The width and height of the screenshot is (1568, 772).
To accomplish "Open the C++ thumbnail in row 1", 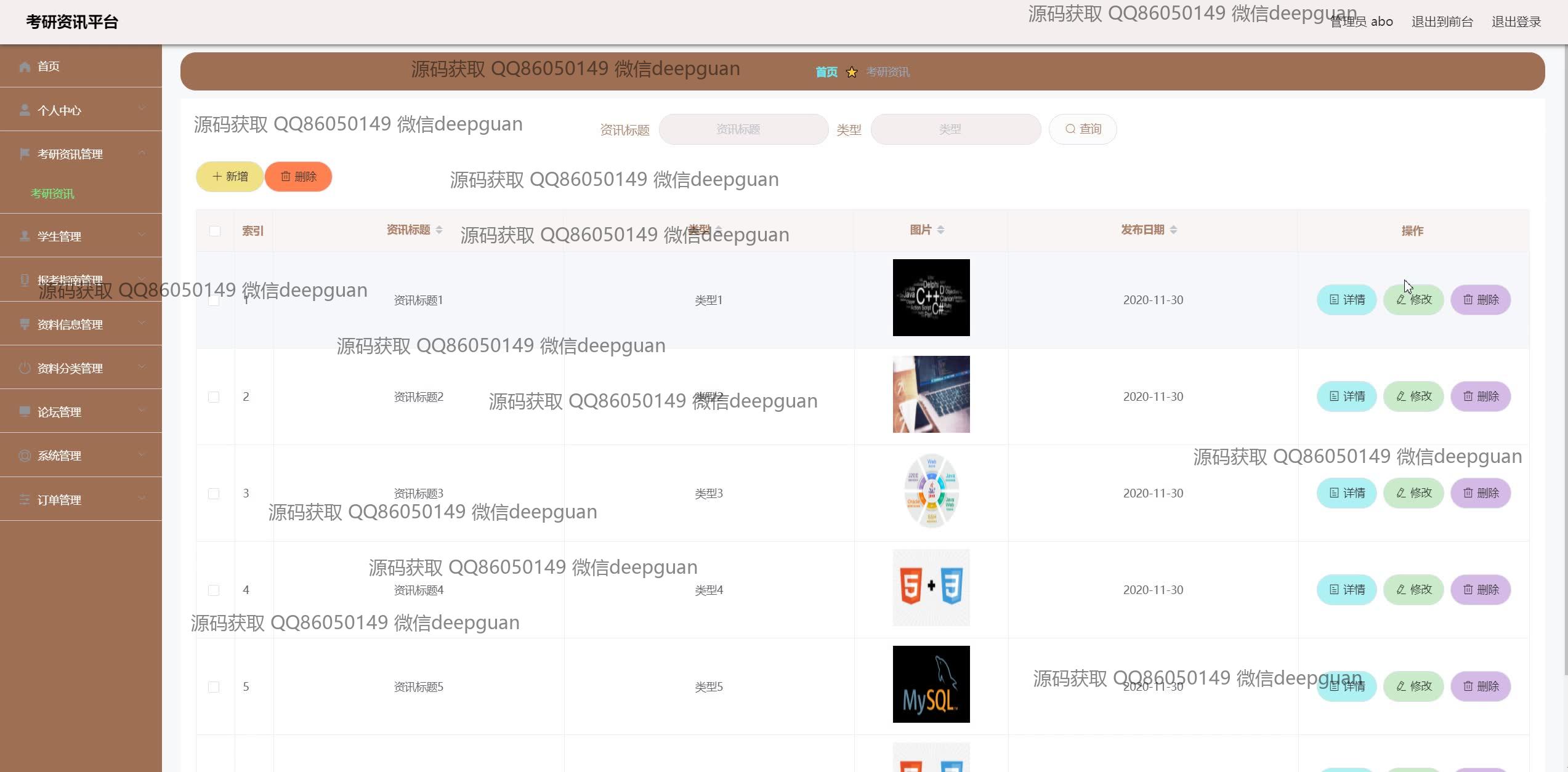I will click(x=931, y=297).
